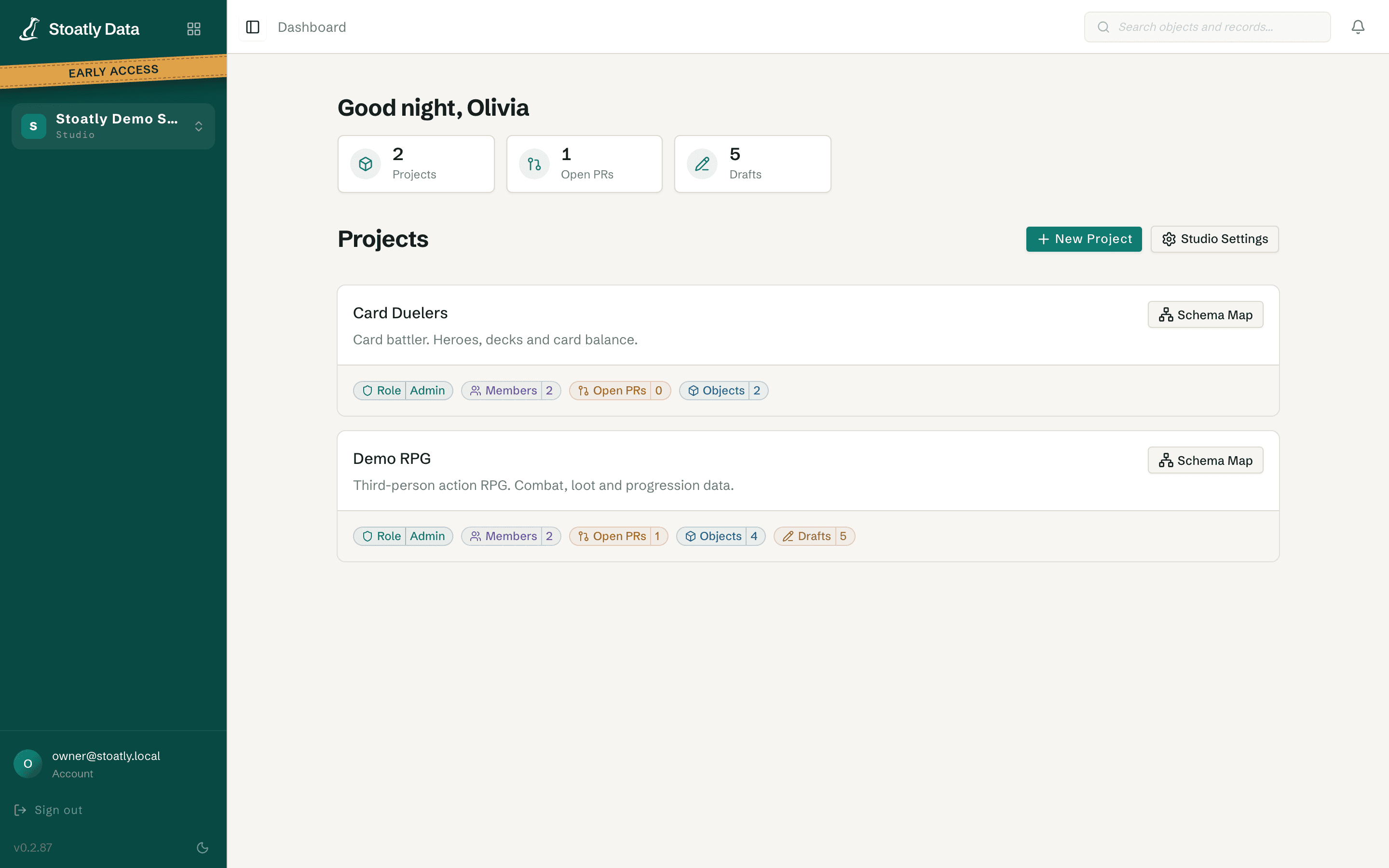1389x868 pixels.
Task: Open the Card Duelers project title
Action: coord(400,313)
